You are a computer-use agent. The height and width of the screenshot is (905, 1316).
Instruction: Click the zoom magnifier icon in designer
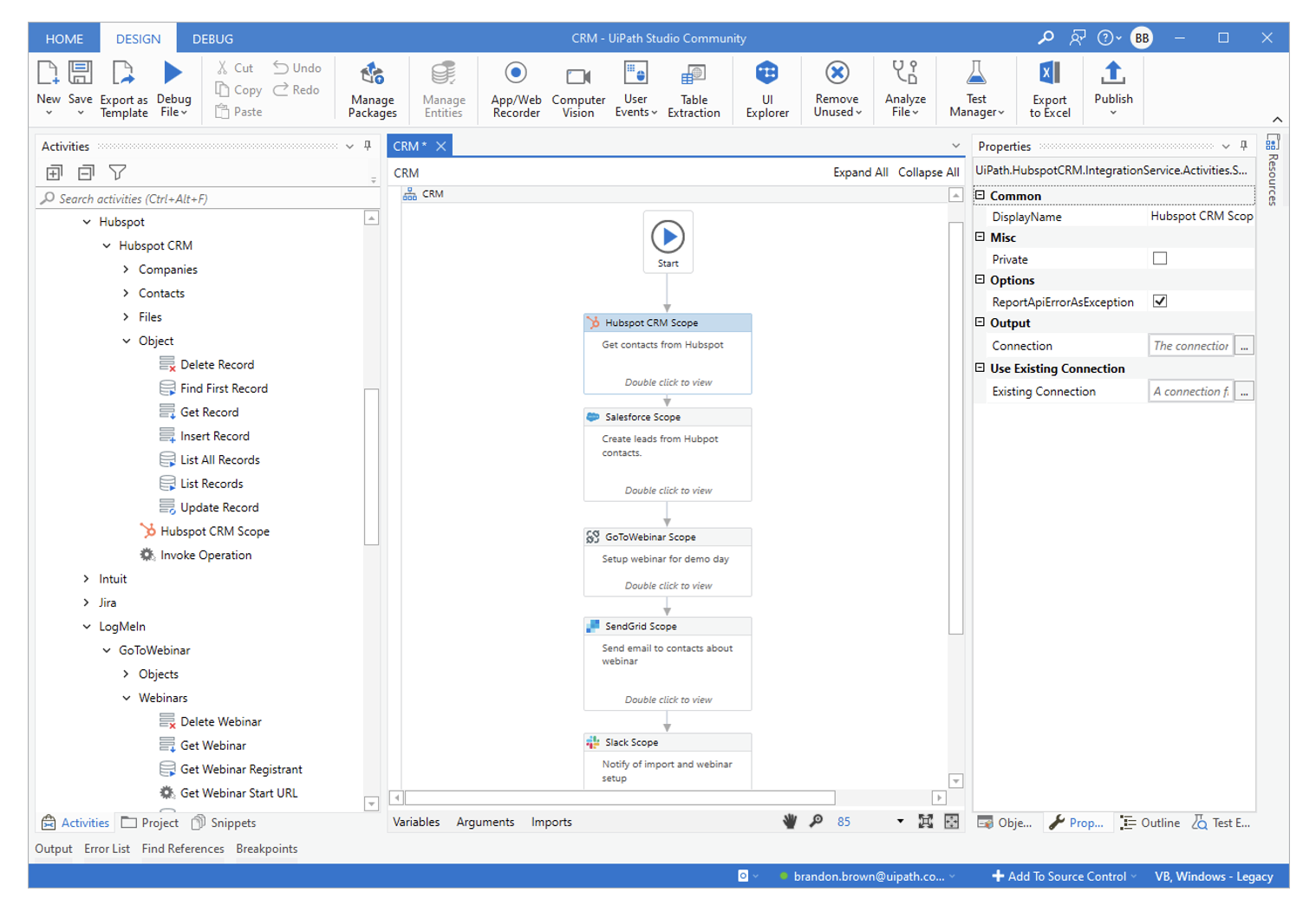click(816, 821)
